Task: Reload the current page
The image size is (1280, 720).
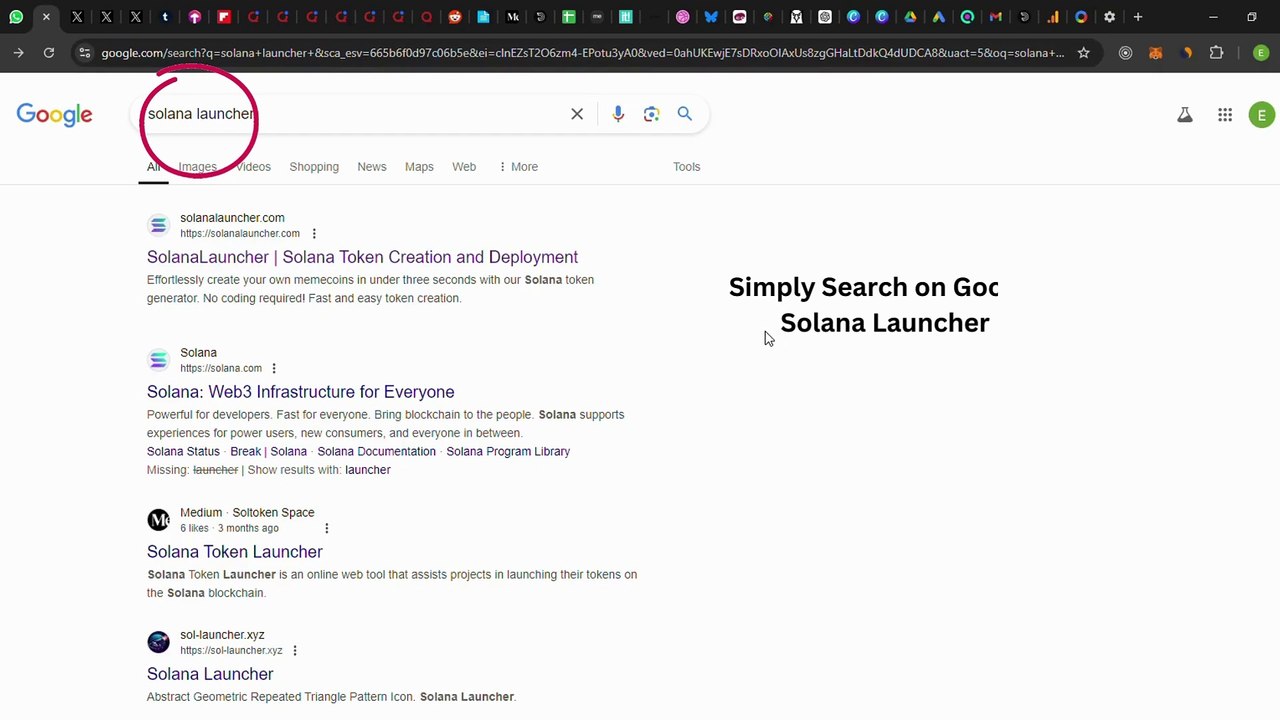Action: [49, 53]
